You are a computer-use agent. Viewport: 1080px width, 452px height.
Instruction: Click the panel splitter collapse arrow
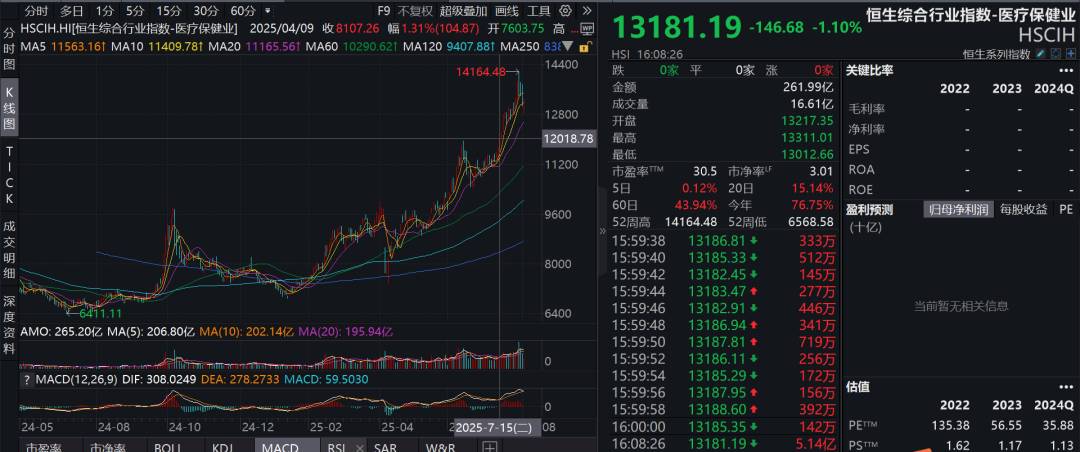[x=602, y=231]
